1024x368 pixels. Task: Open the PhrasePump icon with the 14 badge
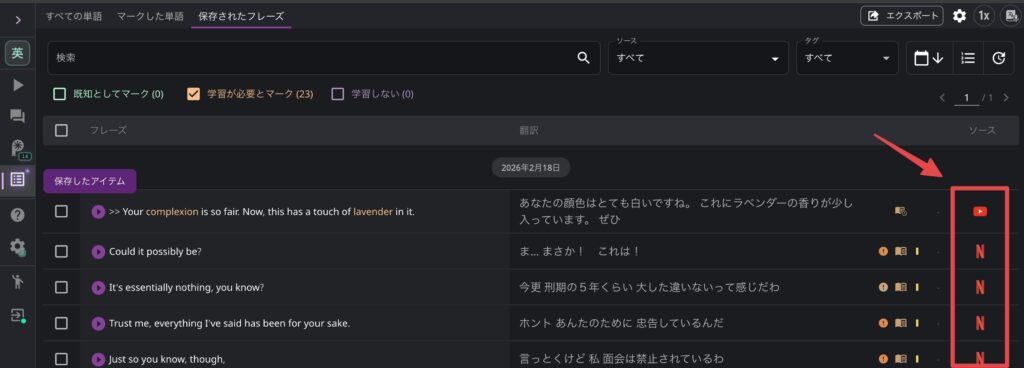pos(19,149)
